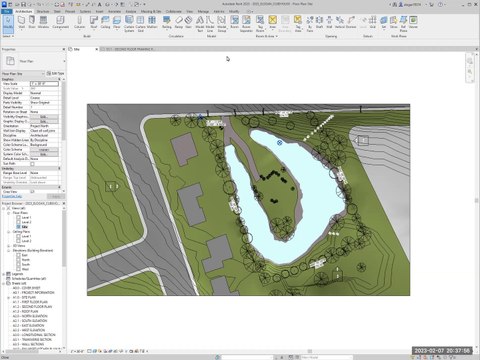The width and height of the screenshot is (480, 360).
Task: Open the File menu tab
Action: coord(7,11)
